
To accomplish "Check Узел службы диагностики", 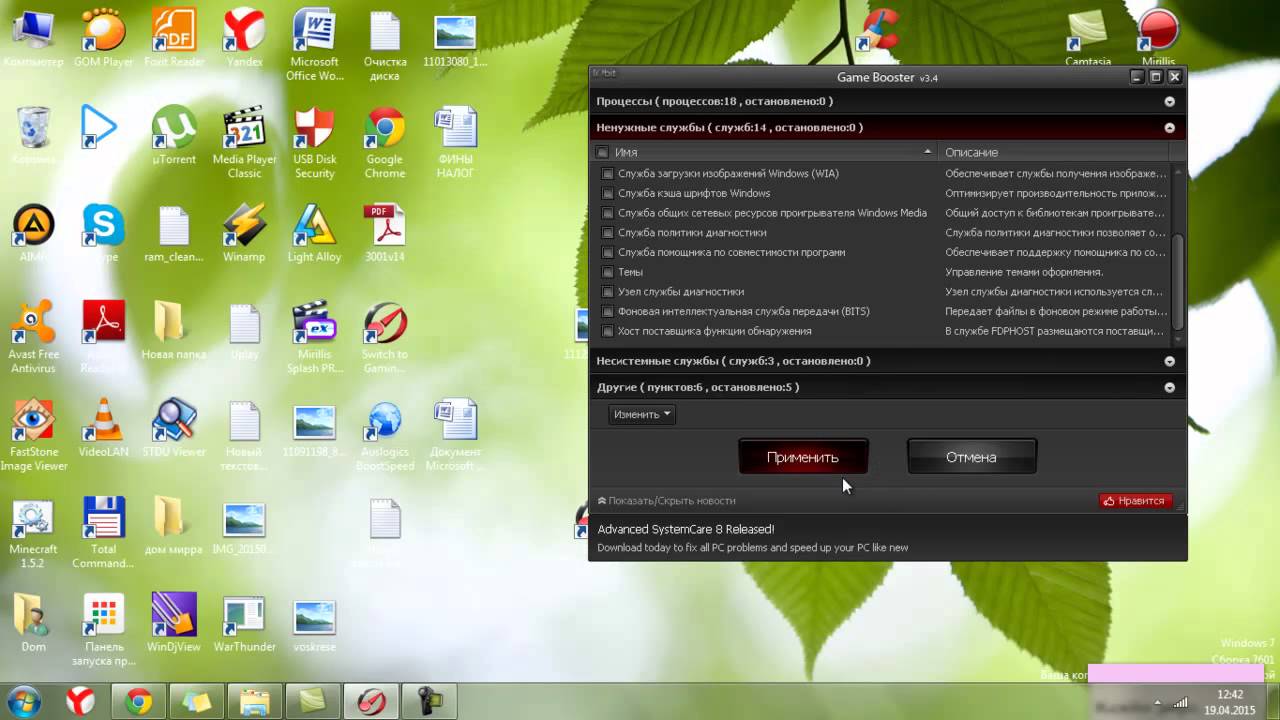I will point(607,292).
